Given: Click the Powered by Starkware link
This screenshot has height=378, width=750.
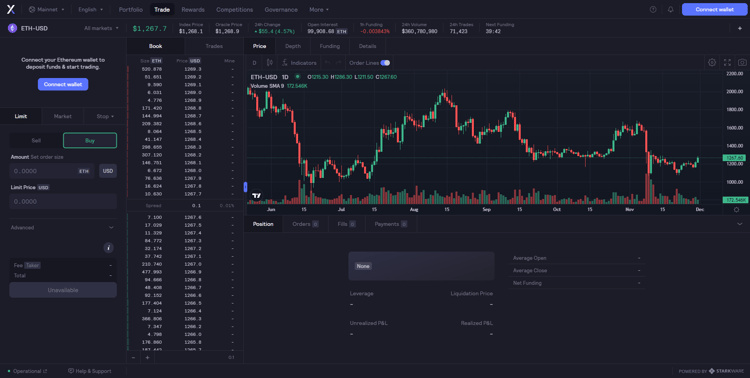Looking at the screenshot, I should [x=710, y=371].
